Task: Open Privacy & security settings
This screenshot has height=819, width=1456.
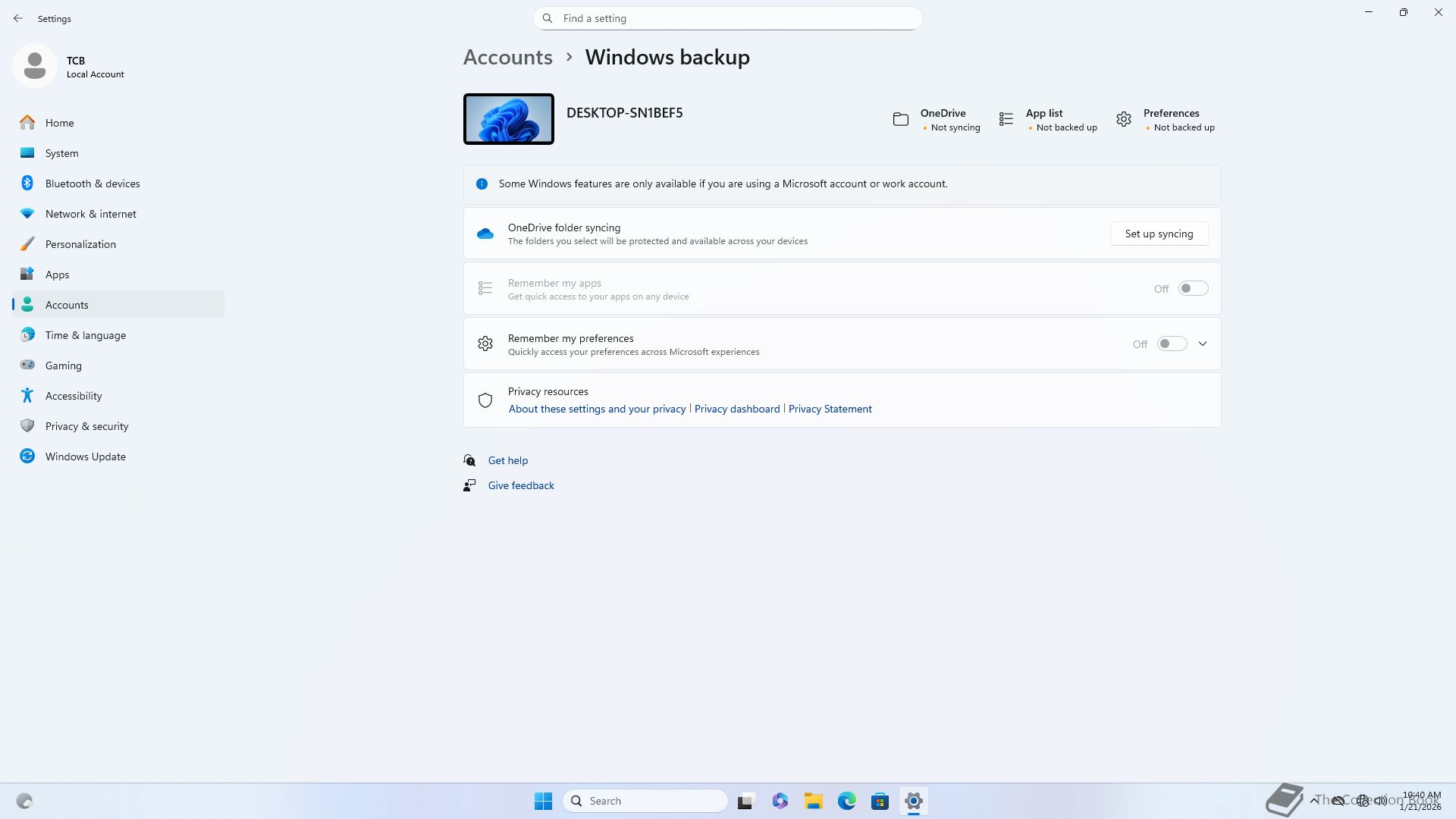Action: 86,426
